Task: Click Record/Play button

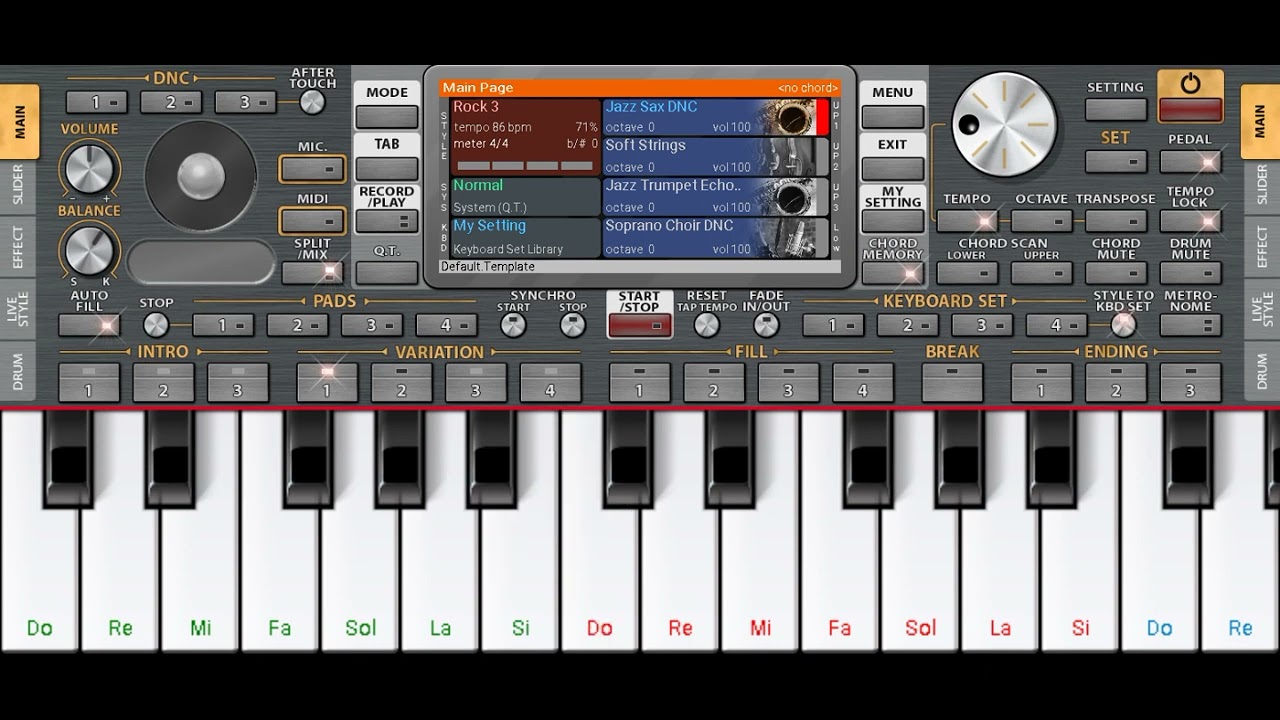Action: point(387,221)
